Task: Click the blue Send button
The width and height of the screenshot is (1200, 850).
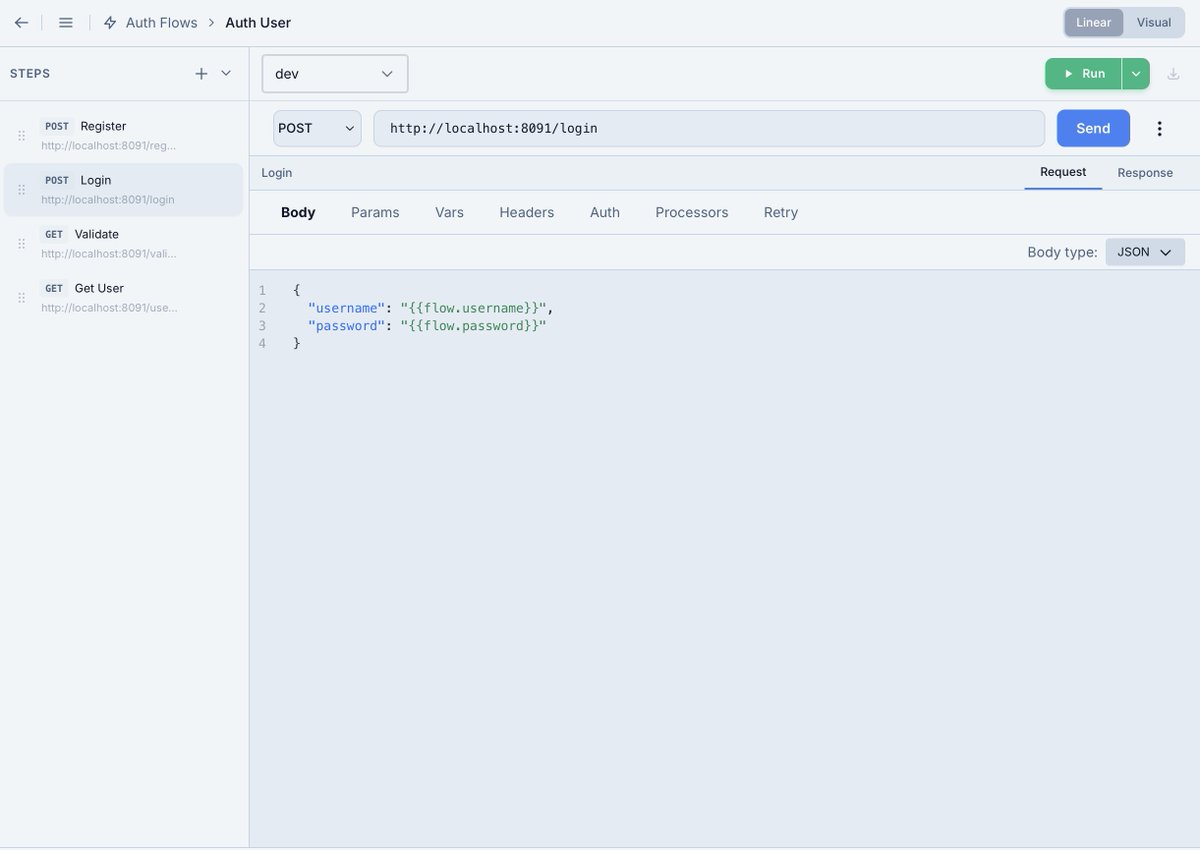Action: tap(1093, 128)
